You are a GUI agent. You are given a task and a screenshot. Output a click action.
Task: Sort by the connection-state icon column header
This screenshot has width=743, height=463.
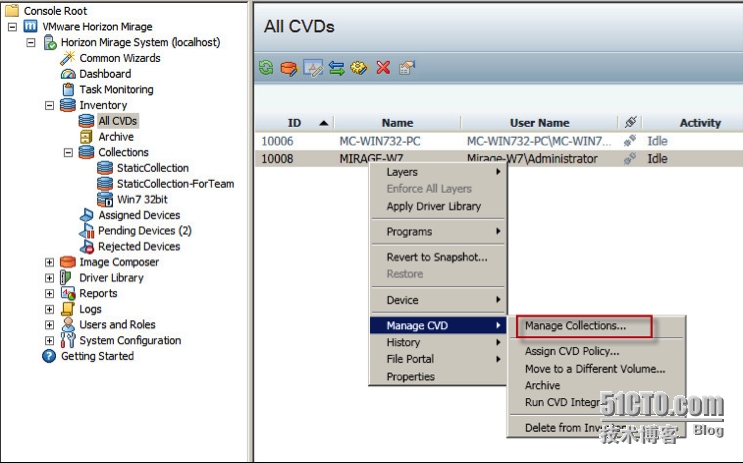tap(630, 122)
